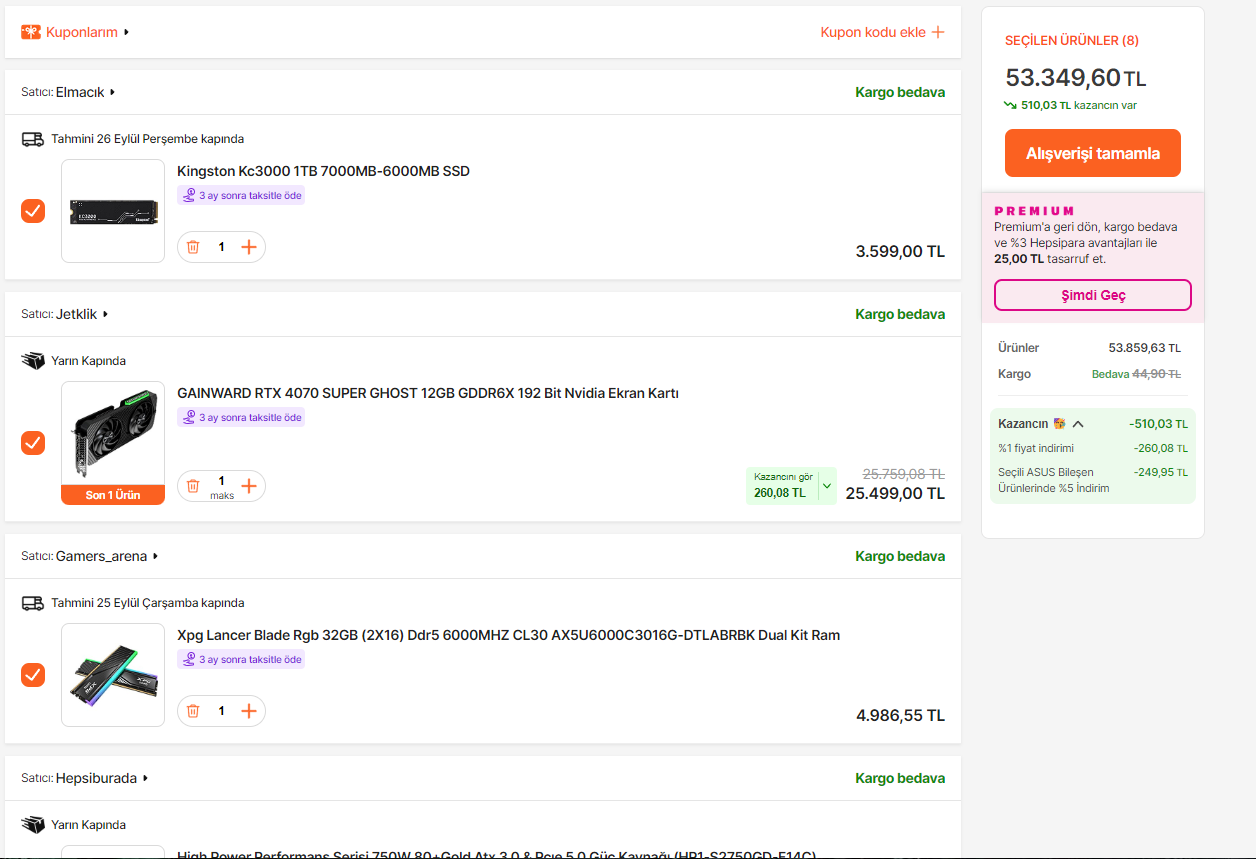
Task: Click Xpg Lancer Blade Rgb 32GB title
Action: (508, 635)
